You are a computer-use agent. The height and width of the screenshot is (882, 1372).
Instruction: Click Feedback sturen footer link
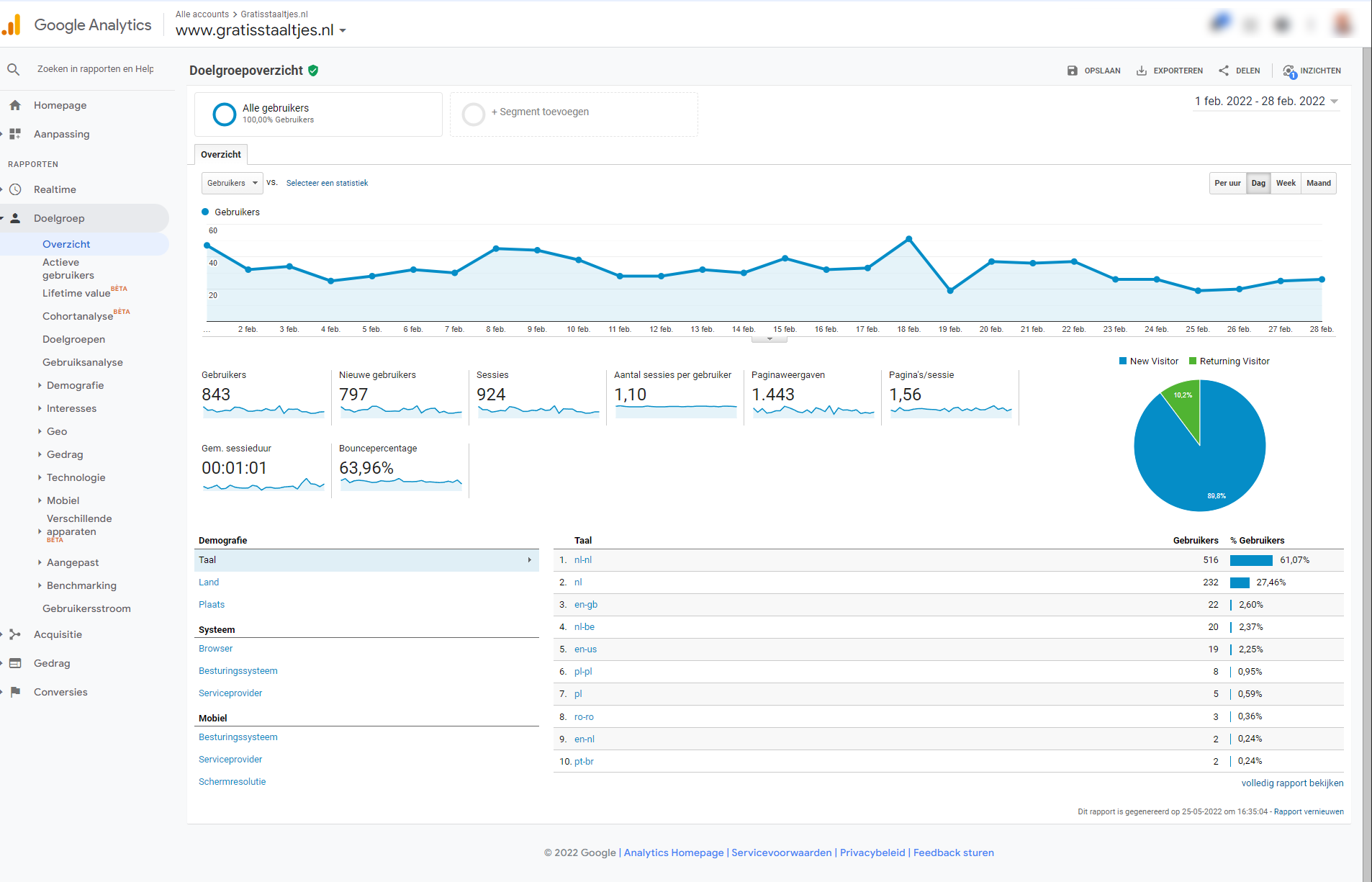pyautogui.click(x=954, y=852)
